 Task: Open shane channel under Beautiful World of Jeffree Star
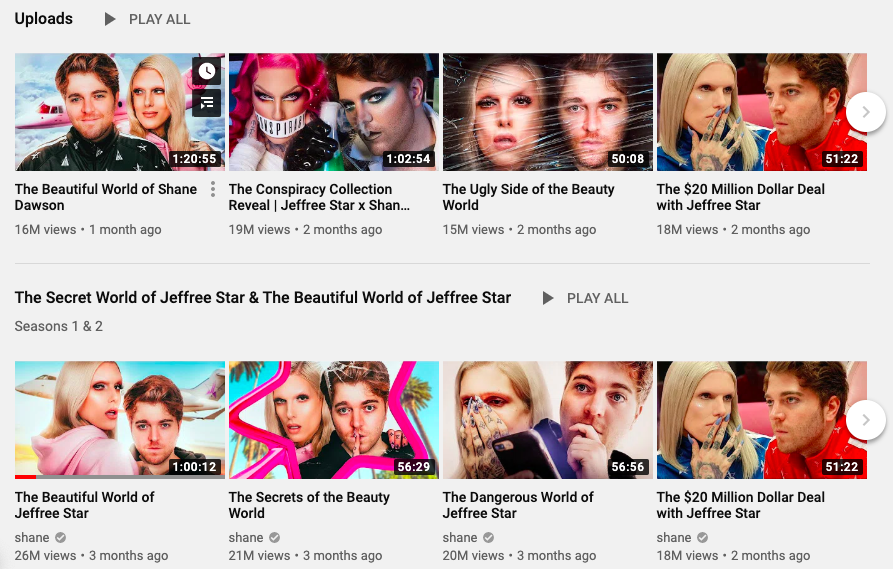[32, 538]
